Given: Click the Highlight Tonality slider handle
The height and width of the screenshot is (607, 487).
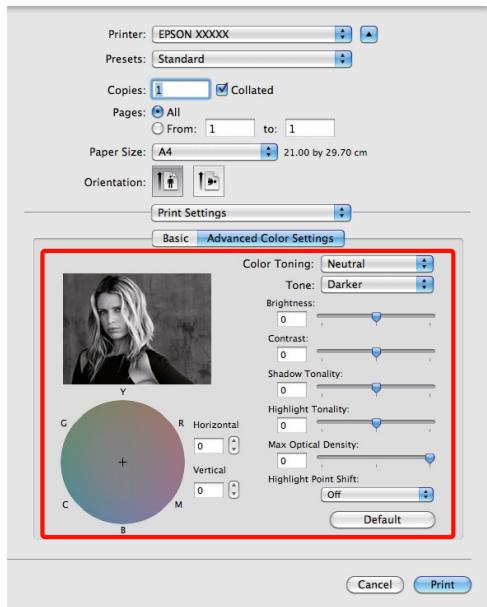Looking at the screenshot, I should [376, 423].
